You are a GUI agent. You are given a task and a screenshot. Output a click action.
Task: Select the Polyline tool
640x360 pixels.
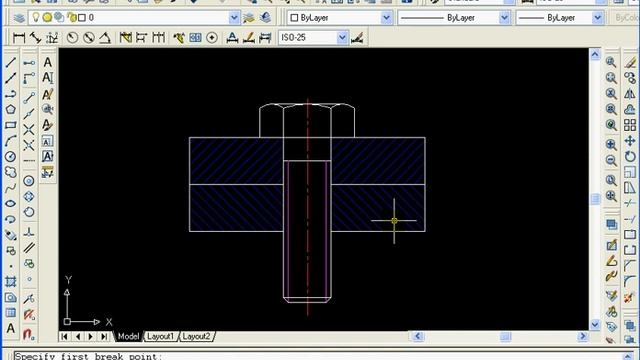coord(11,94)
